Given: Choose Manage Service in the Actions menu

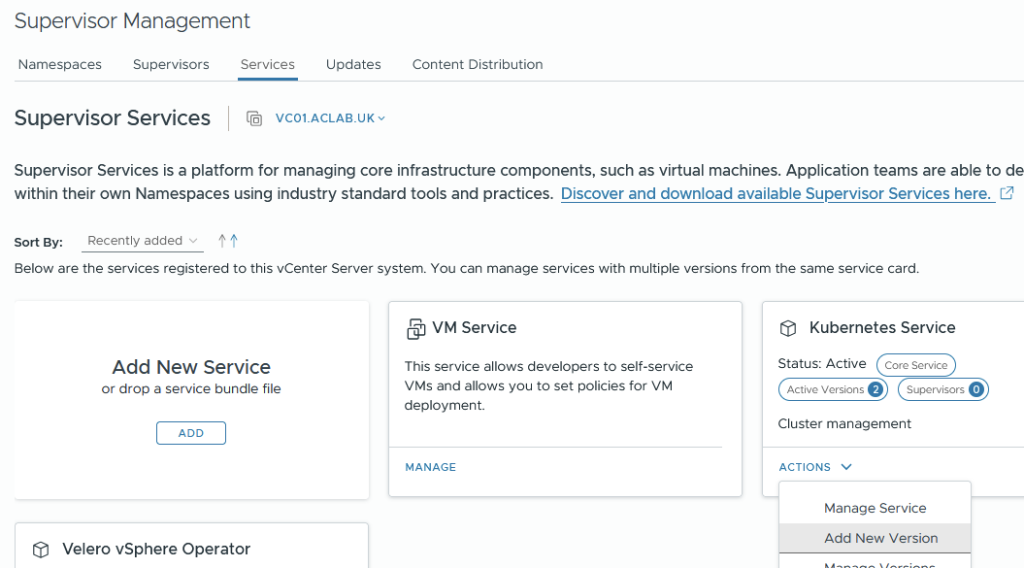Looking at the screenshot, I should tap(875, 508).
